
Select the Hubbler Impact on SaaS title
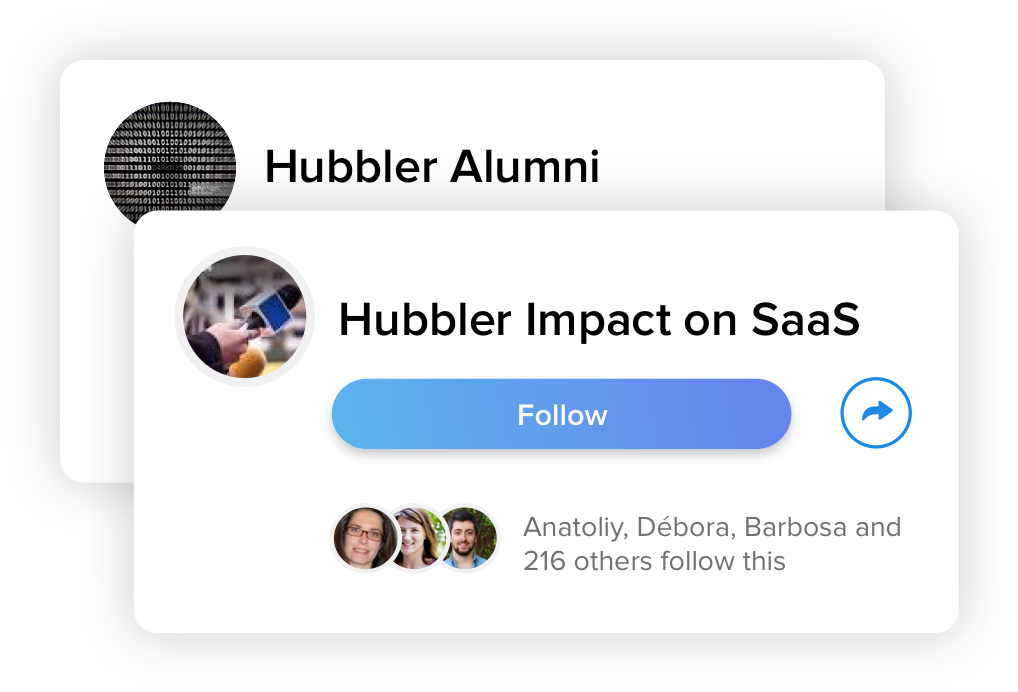click(x=599, y=320)
